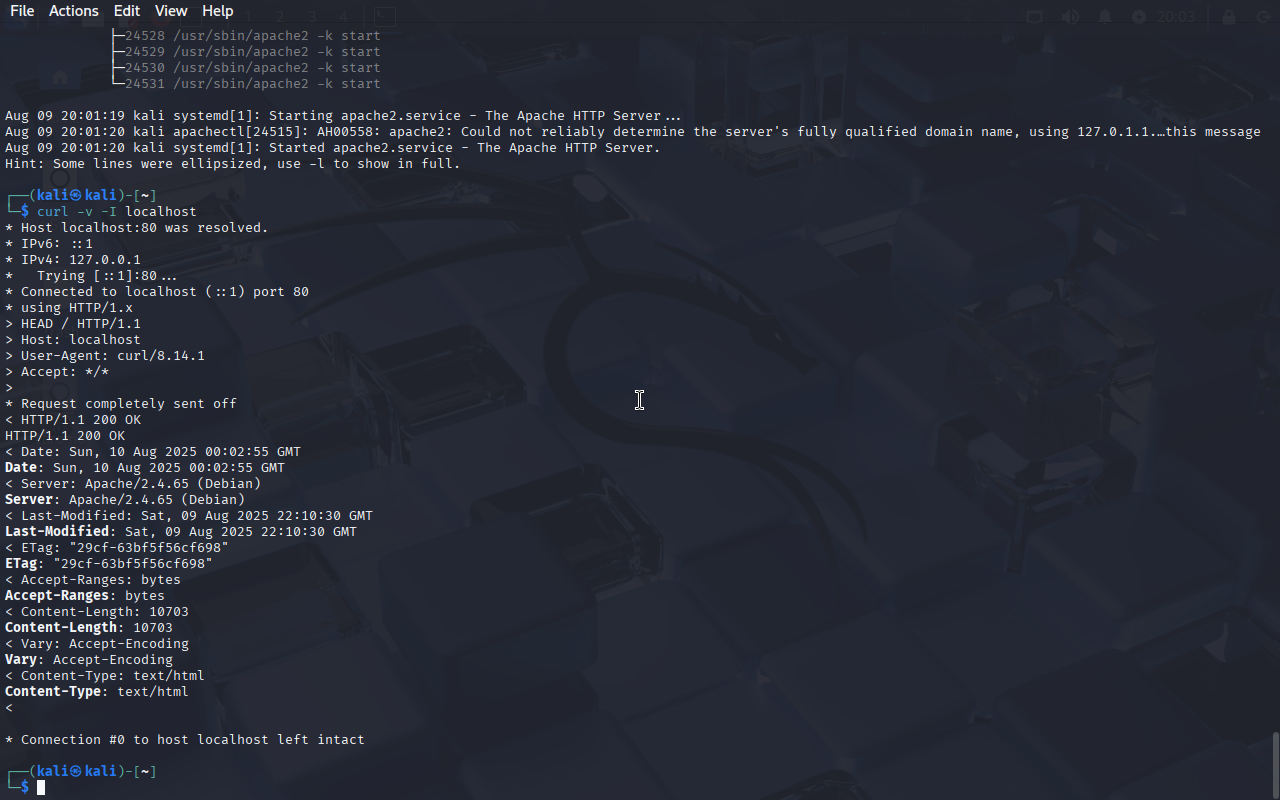Click the empty prompt cursor at bottom

point(41,788)
